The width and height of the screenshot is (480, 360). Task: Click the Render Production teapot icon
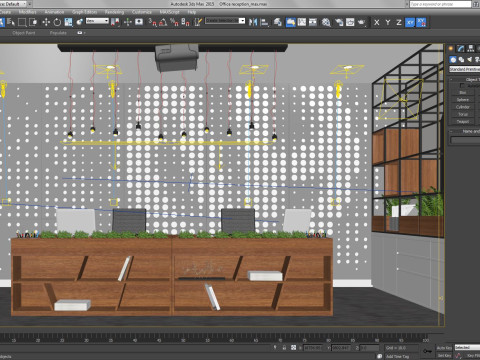[x=361, y=22]
